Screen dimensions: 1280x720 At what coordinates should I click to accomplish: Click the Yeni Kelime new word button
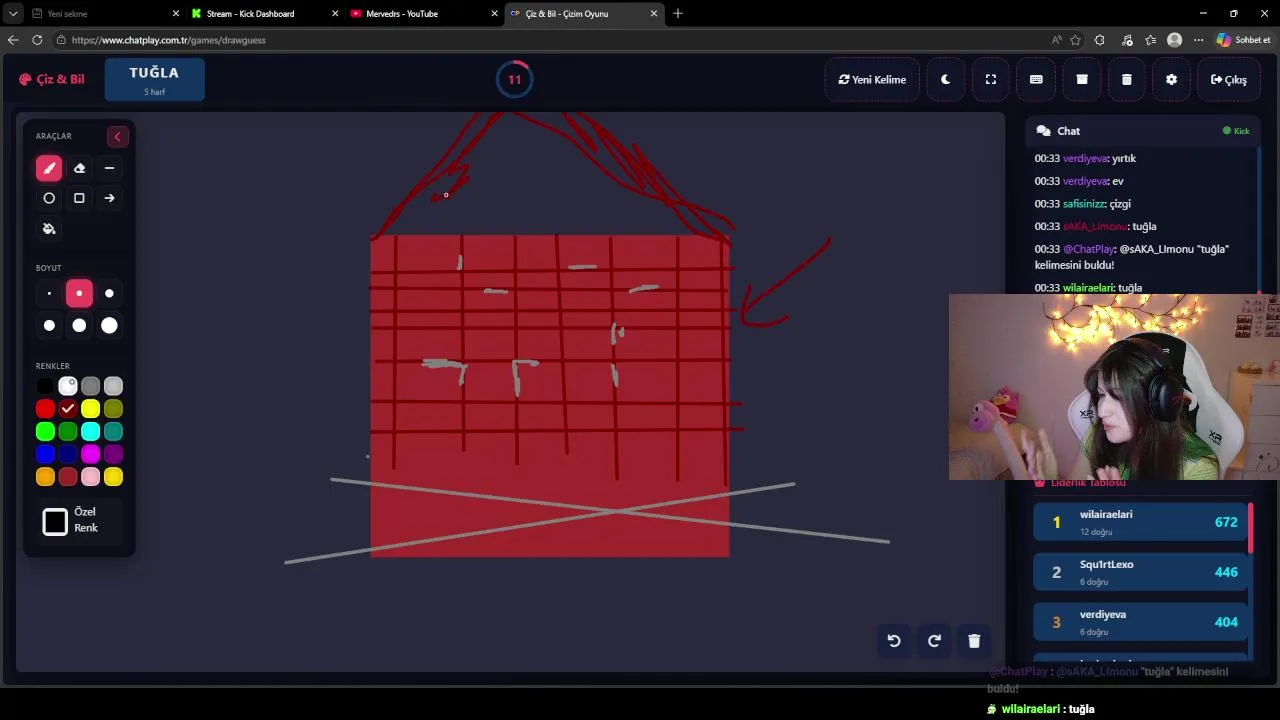872,80
